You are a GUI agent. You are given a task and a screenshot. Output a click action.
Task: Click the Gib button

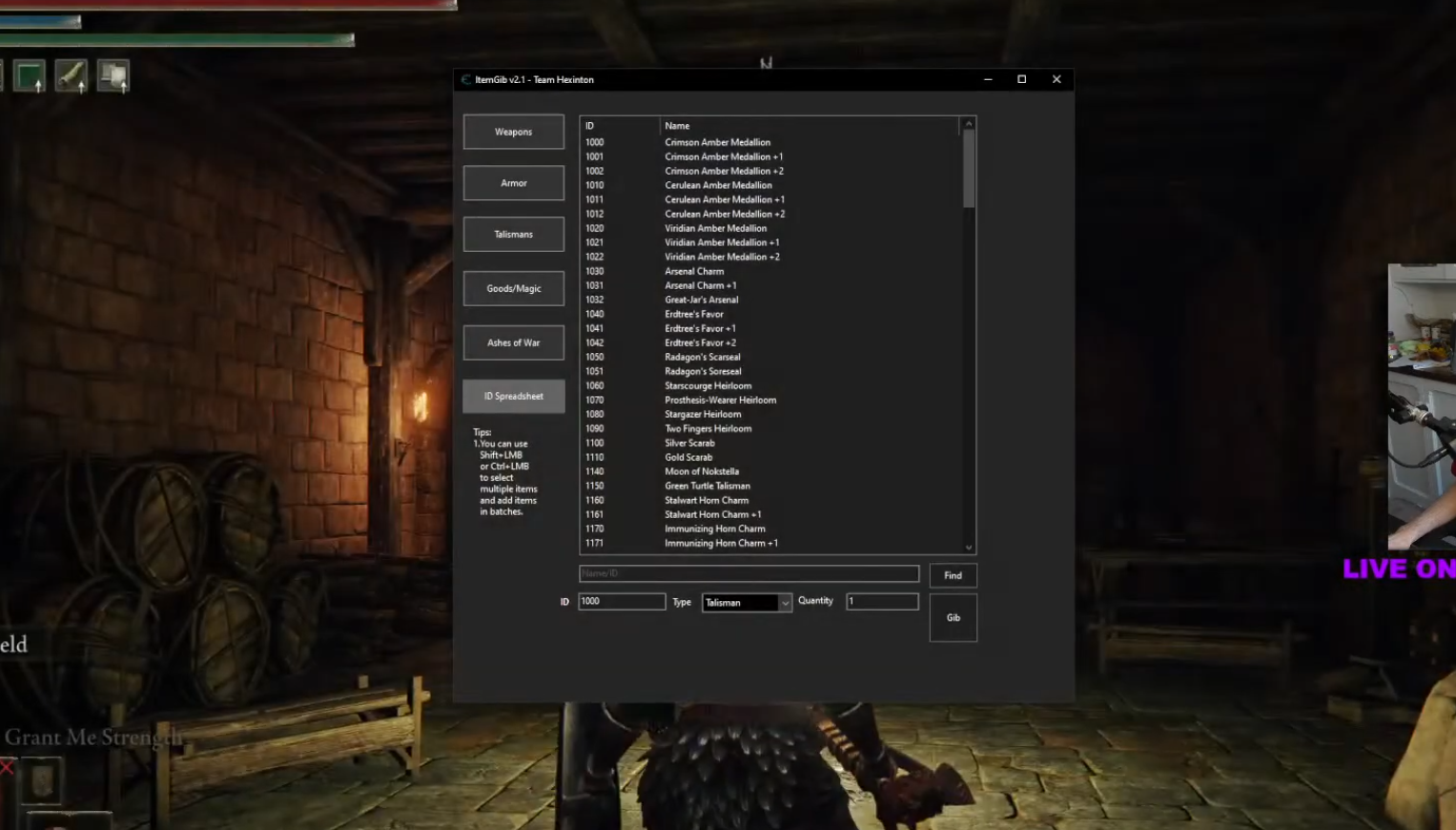click(954, 617)
